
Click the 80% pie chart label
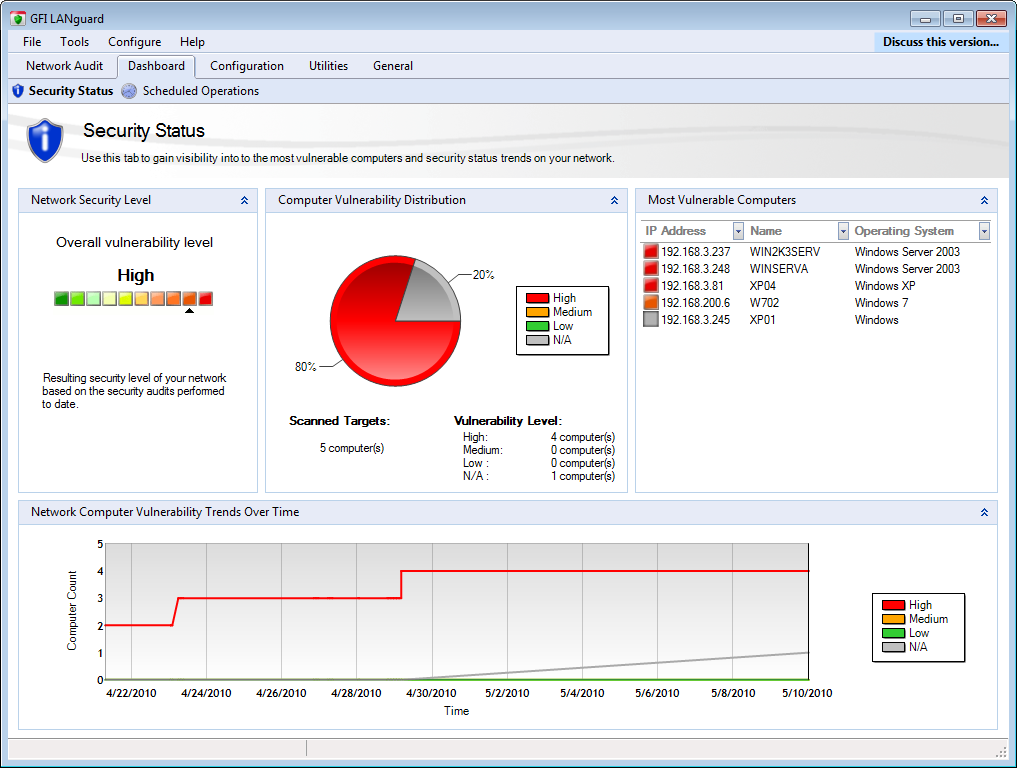305,367
